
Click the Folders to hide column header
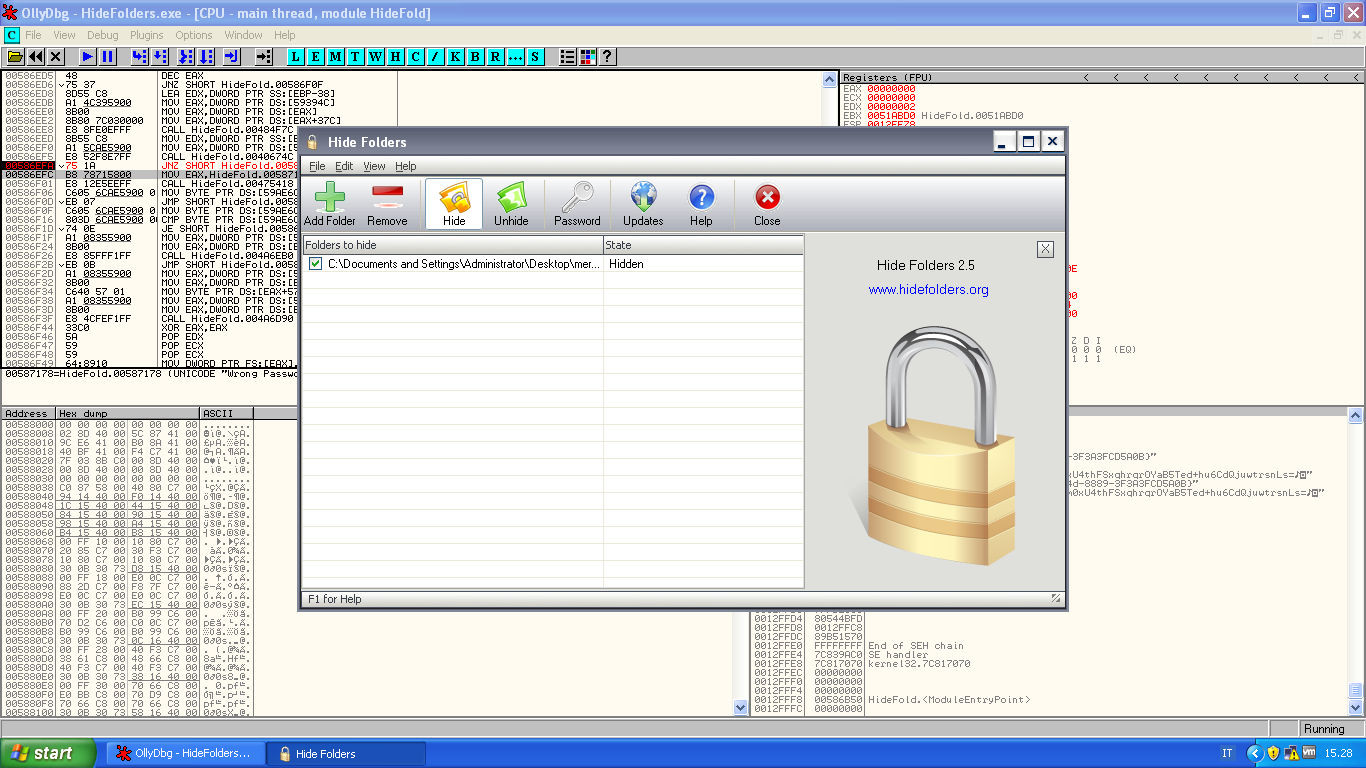[453, 245]
